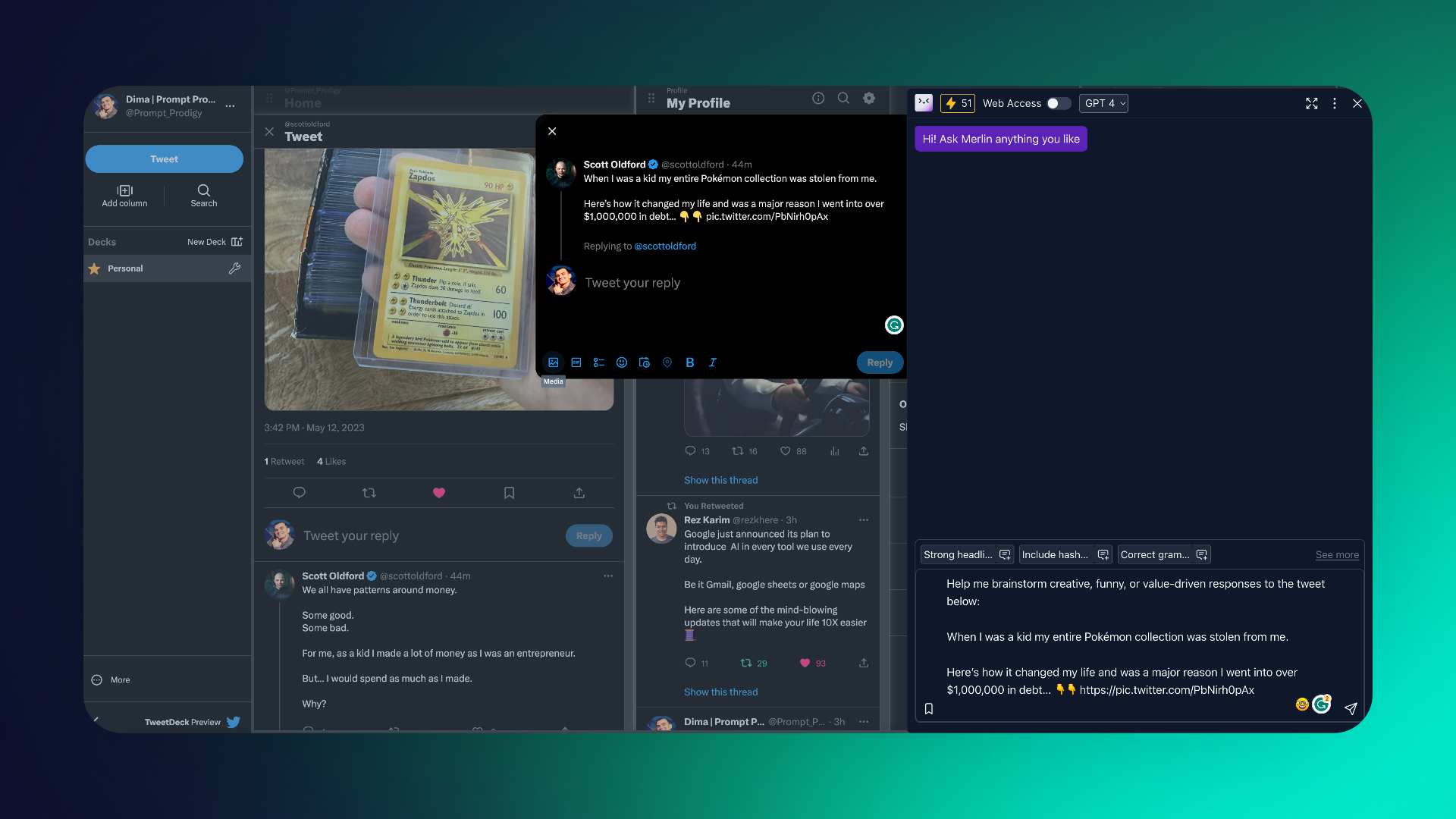Show this thread under the 88-like tweet
1456x819 pixels.
(720, 481)
